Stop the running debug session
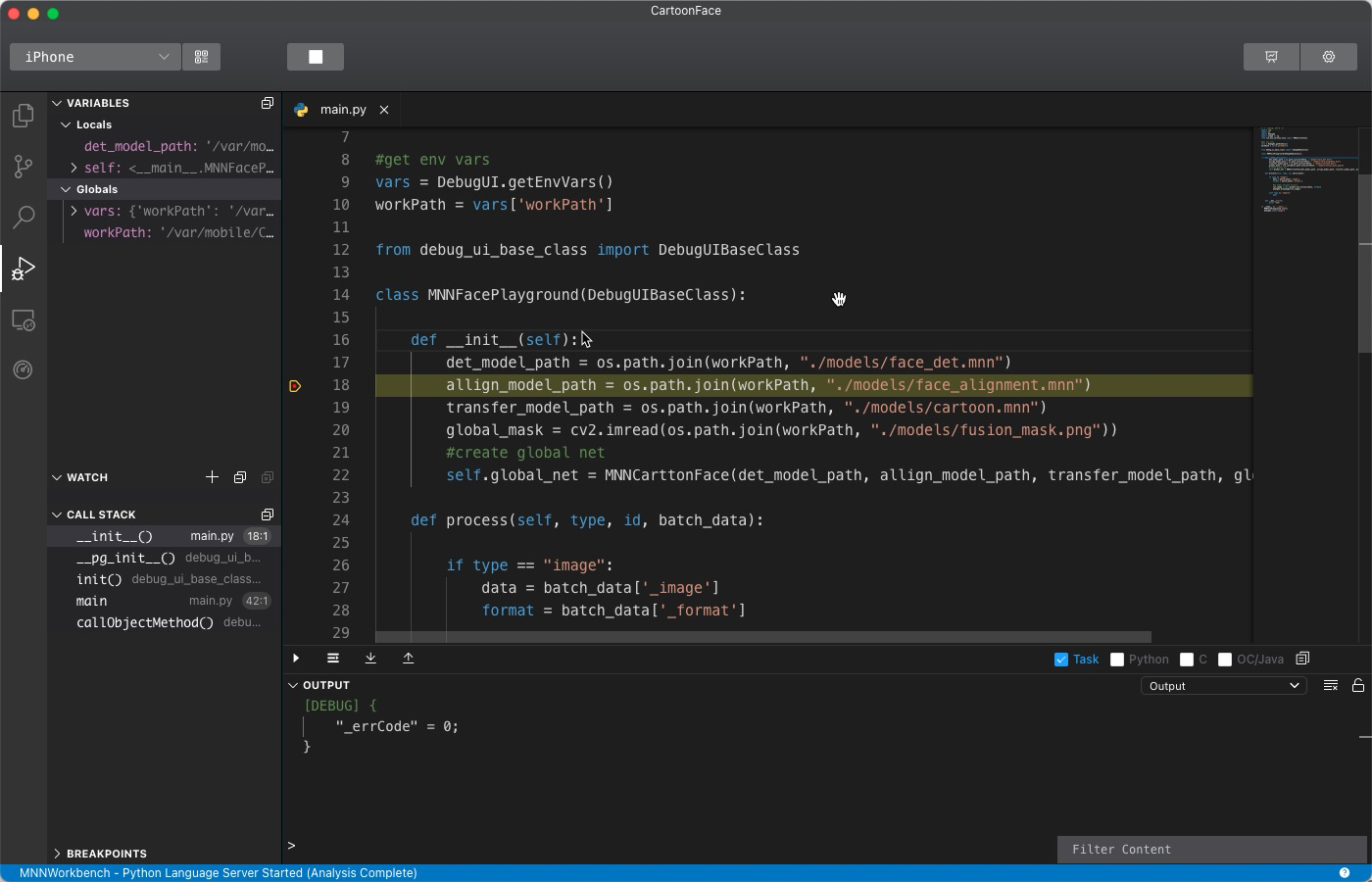 (x=316, y=57)
